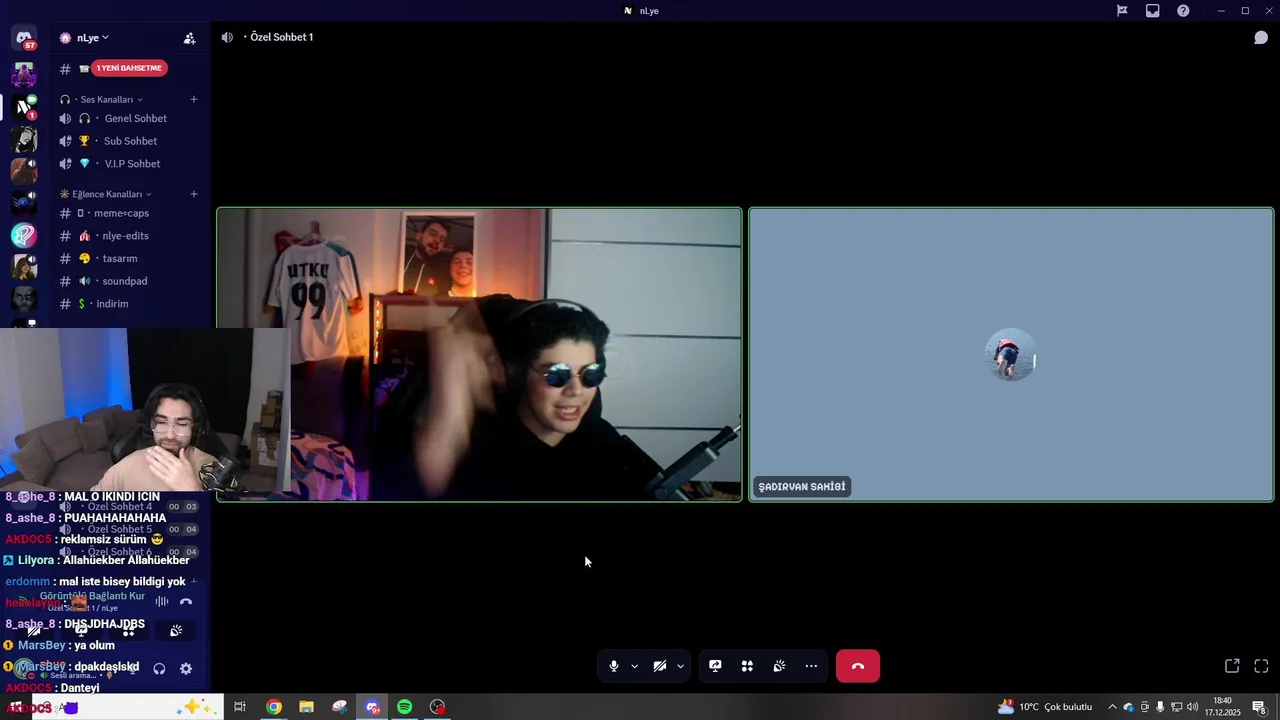Collapse the Eğlence Kanalları category
Image resolution: width=1280 pixels, height=720 pixels.
[x=105, y=194]
